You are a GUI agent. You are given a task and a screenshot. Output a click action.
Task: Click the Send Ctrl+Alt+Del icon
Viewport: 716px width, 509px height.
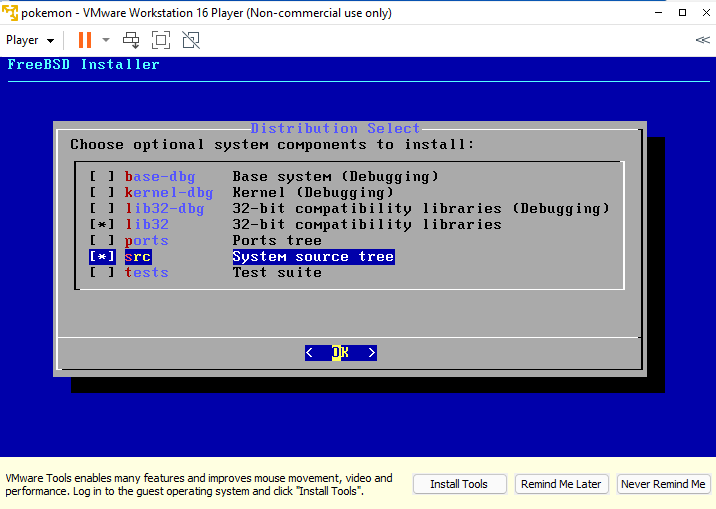click(x=131, y=40)
